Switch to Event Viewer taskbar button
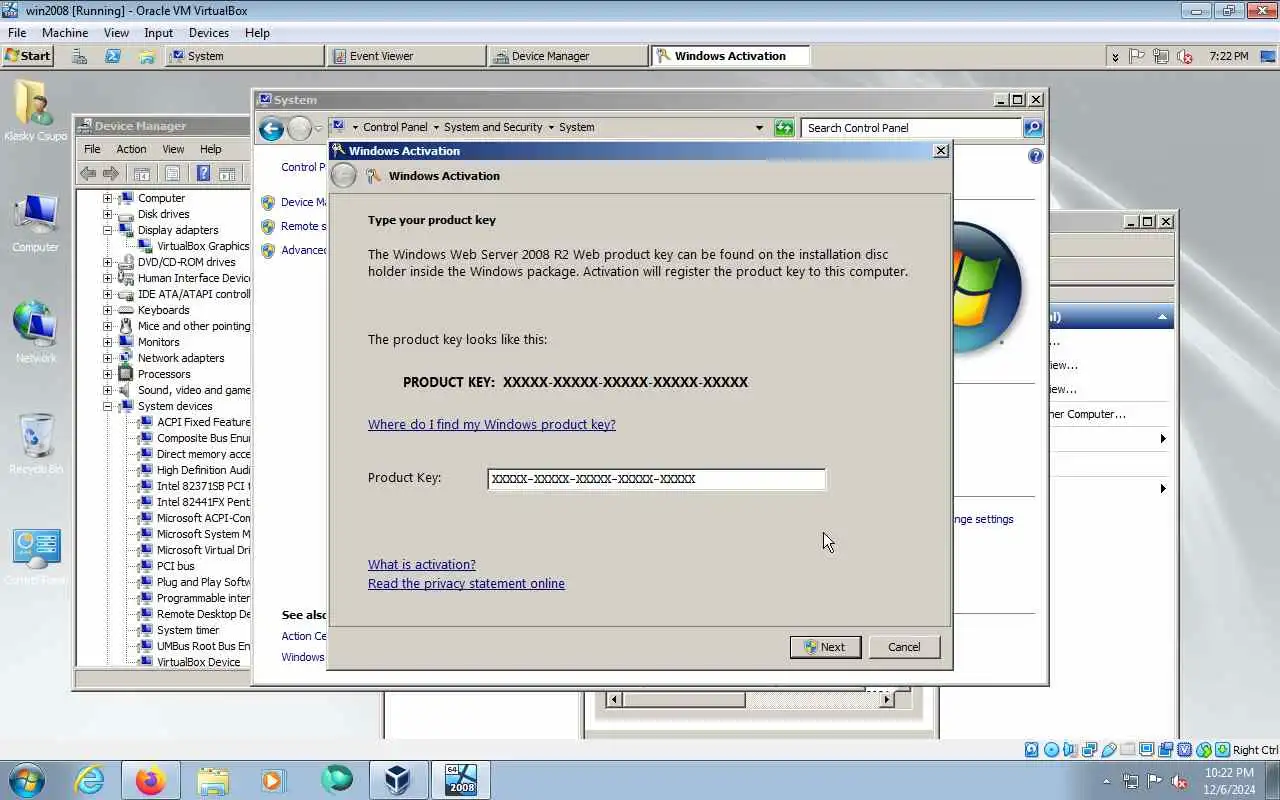This screenshot has height=800, width=1280. [407, 56]
